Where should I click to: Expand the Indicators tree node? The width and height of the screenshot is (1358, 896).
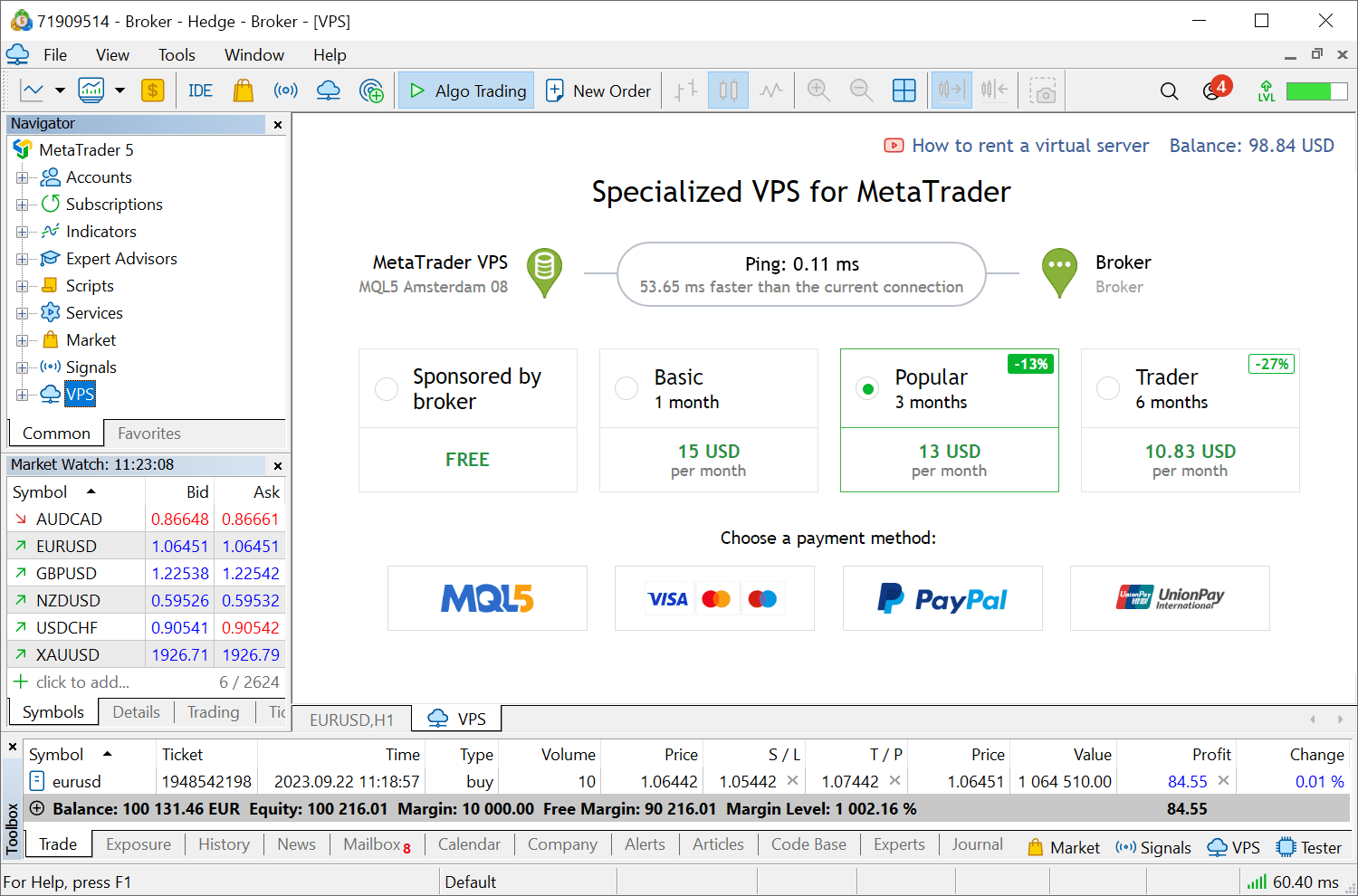23,231
